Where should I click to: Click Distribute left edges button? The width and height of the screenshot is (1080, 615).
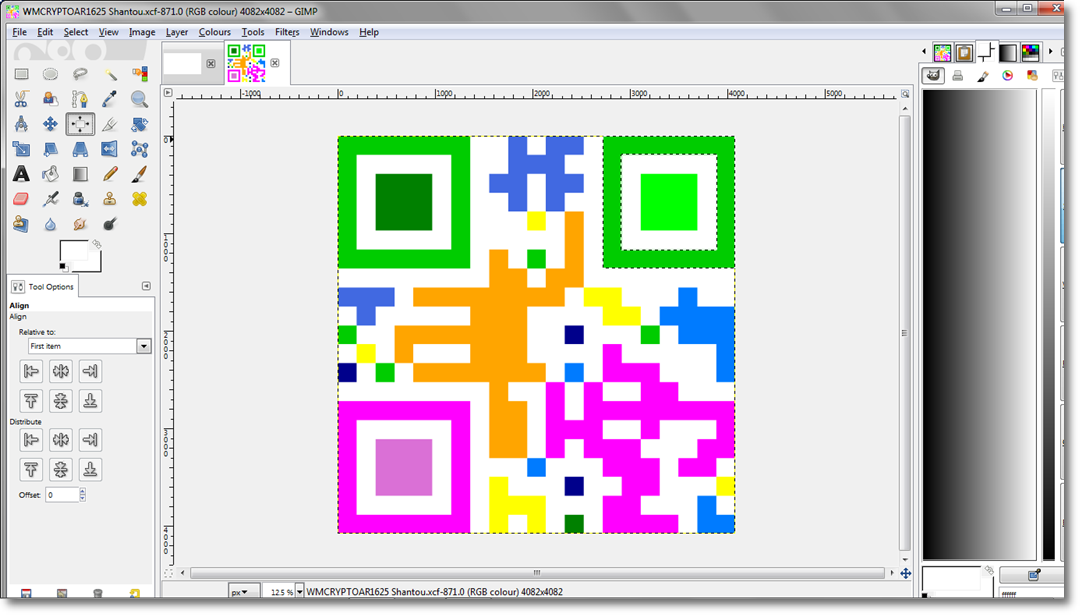point(31,440)
